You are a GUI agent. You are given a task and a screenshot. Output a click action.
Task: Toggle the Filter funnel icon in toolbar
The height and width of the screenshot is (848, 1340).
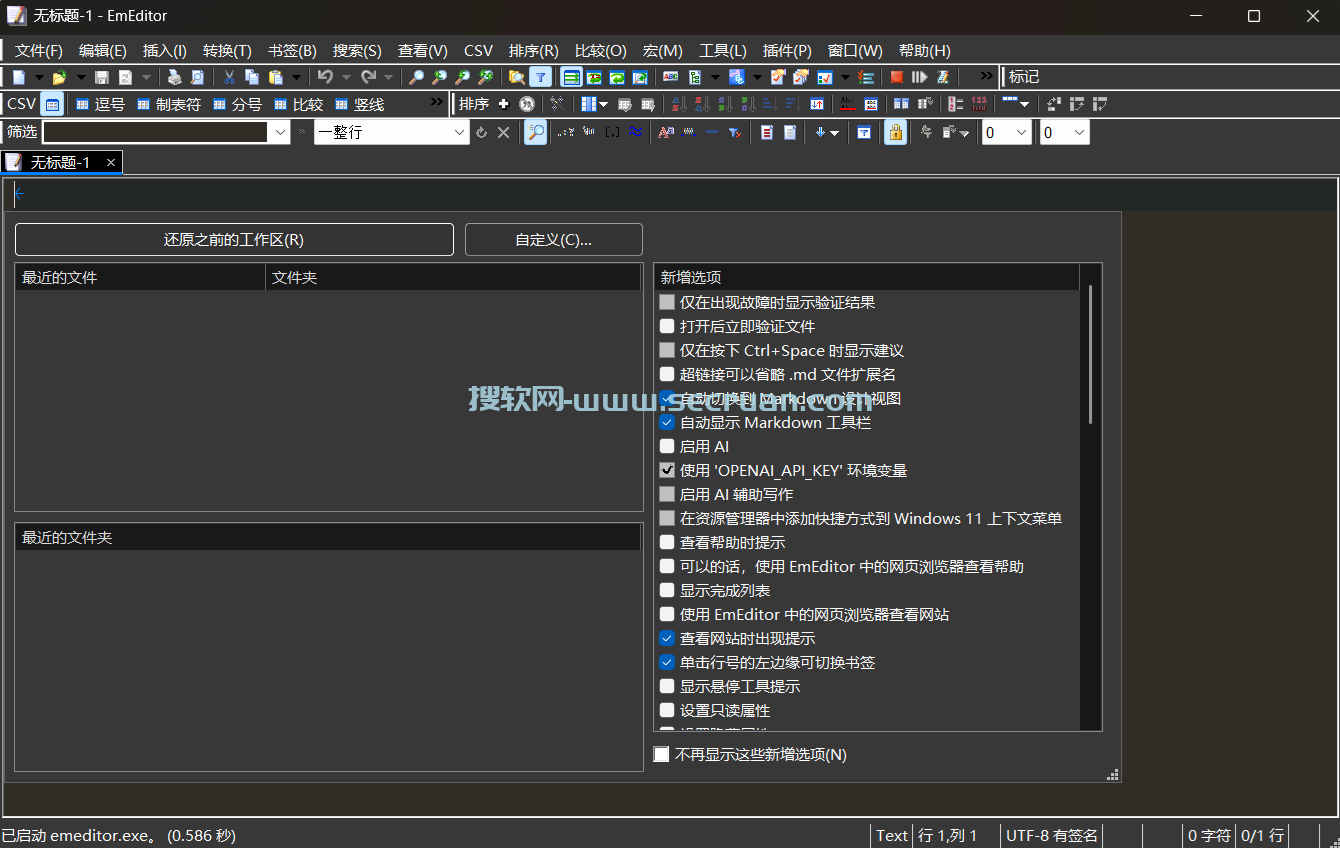(x=540, y=77)
